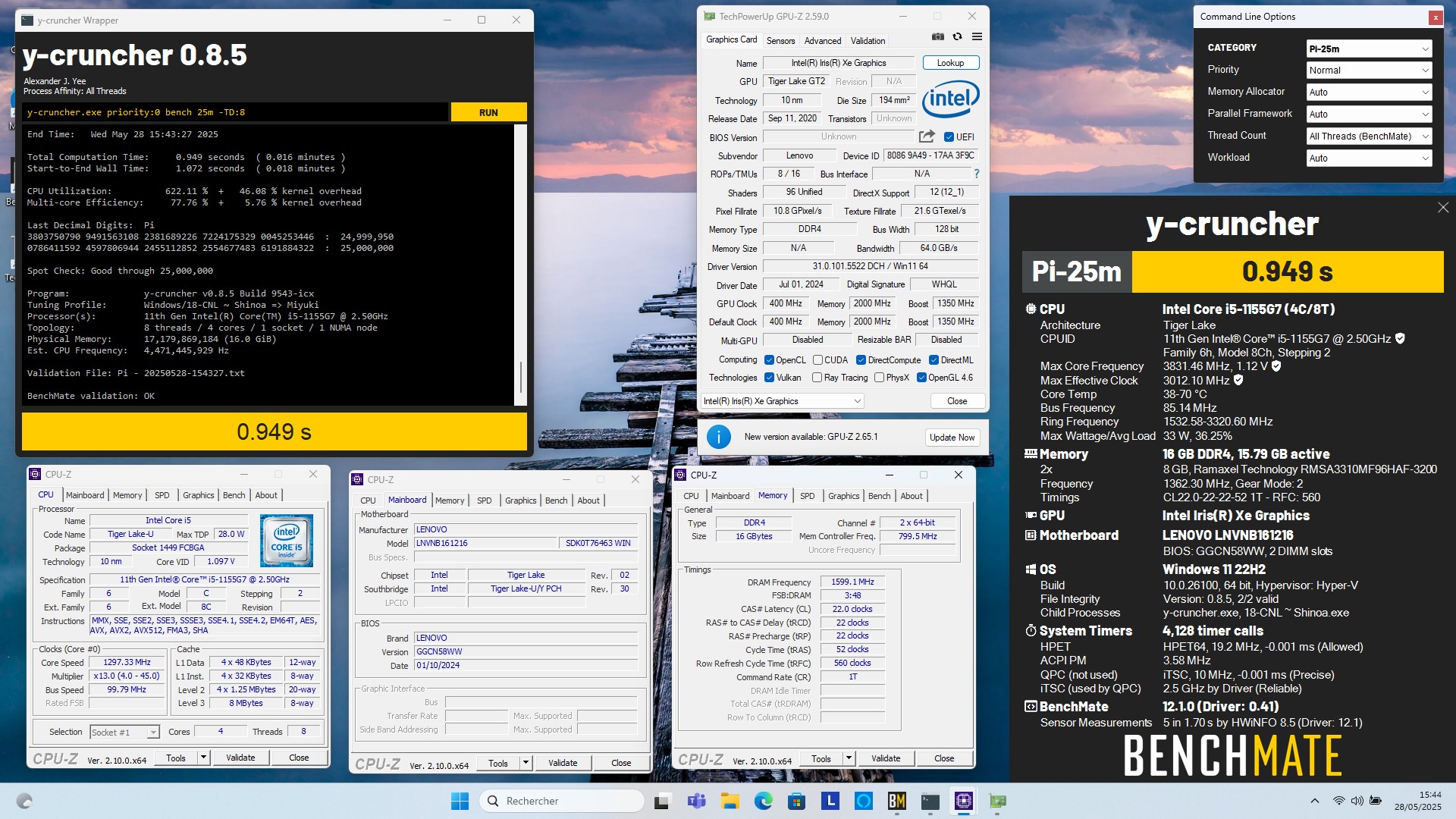Toggle the CUDA checkbox

point(817,360)
